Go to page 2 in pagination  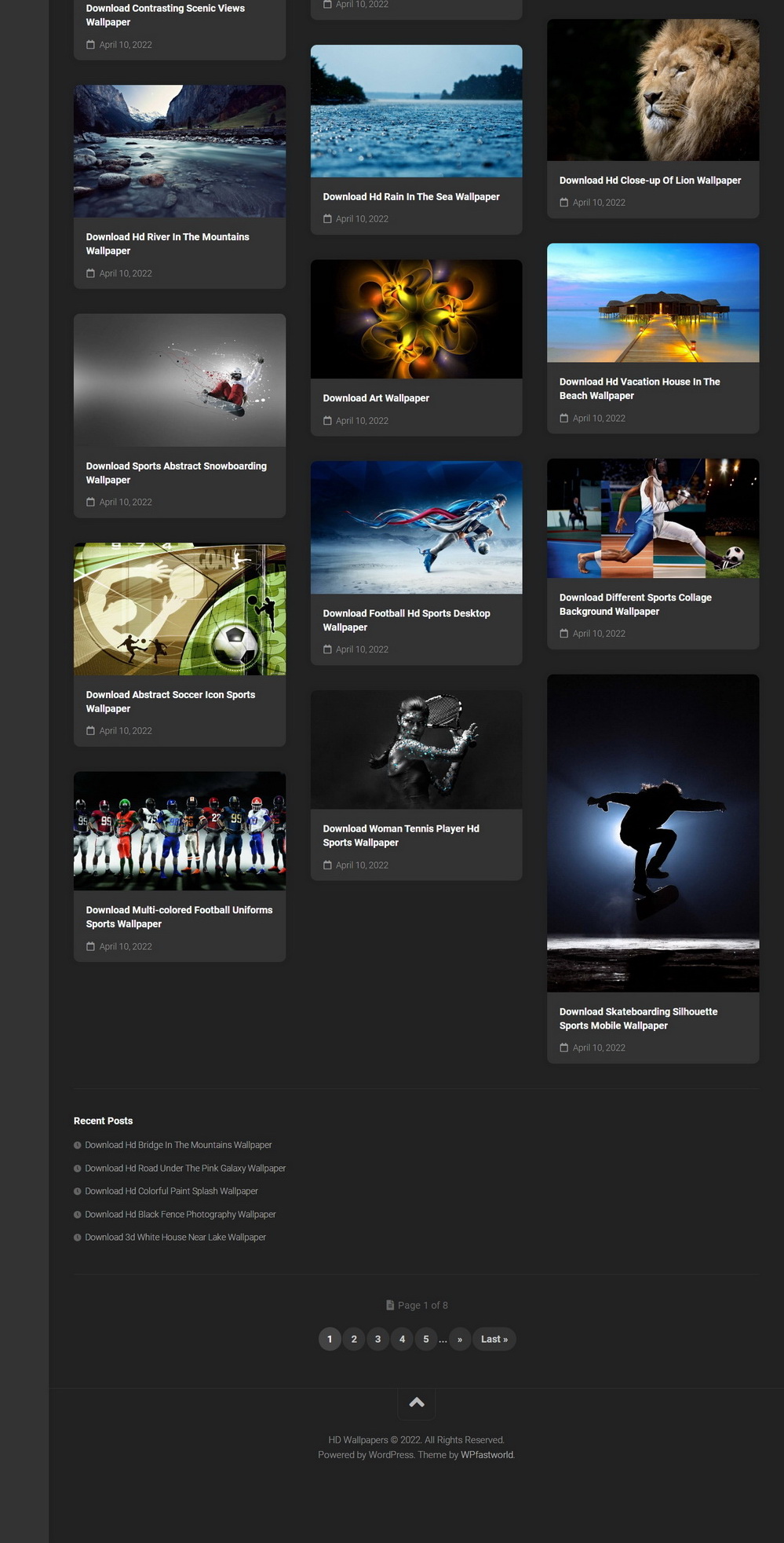354,1340
